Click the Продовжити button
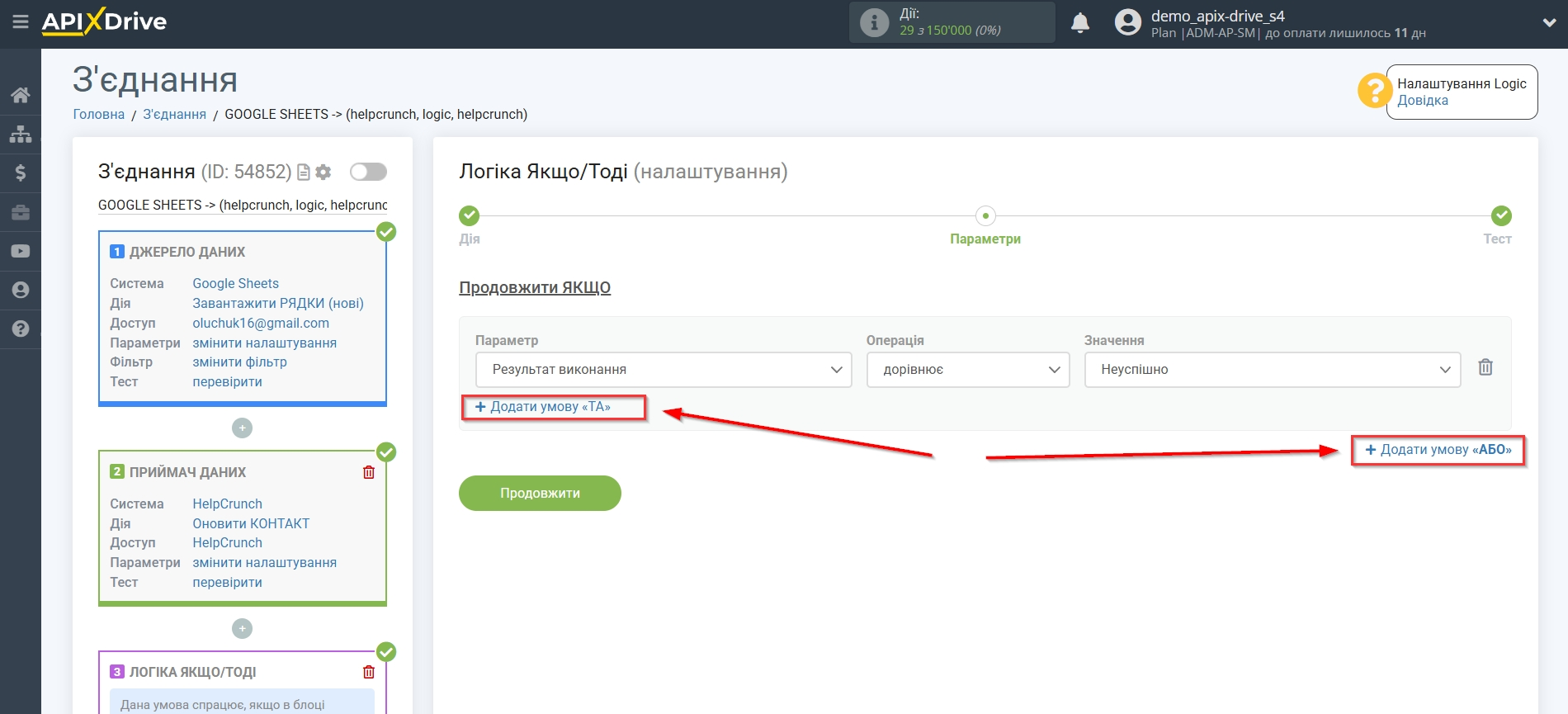This screenshot has height=714, width=1568. tap(540, 493)
